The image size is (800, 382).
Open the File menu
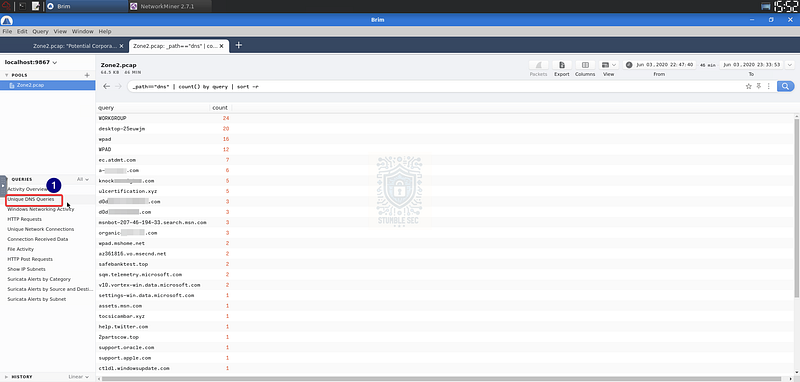tap(7, 31)
